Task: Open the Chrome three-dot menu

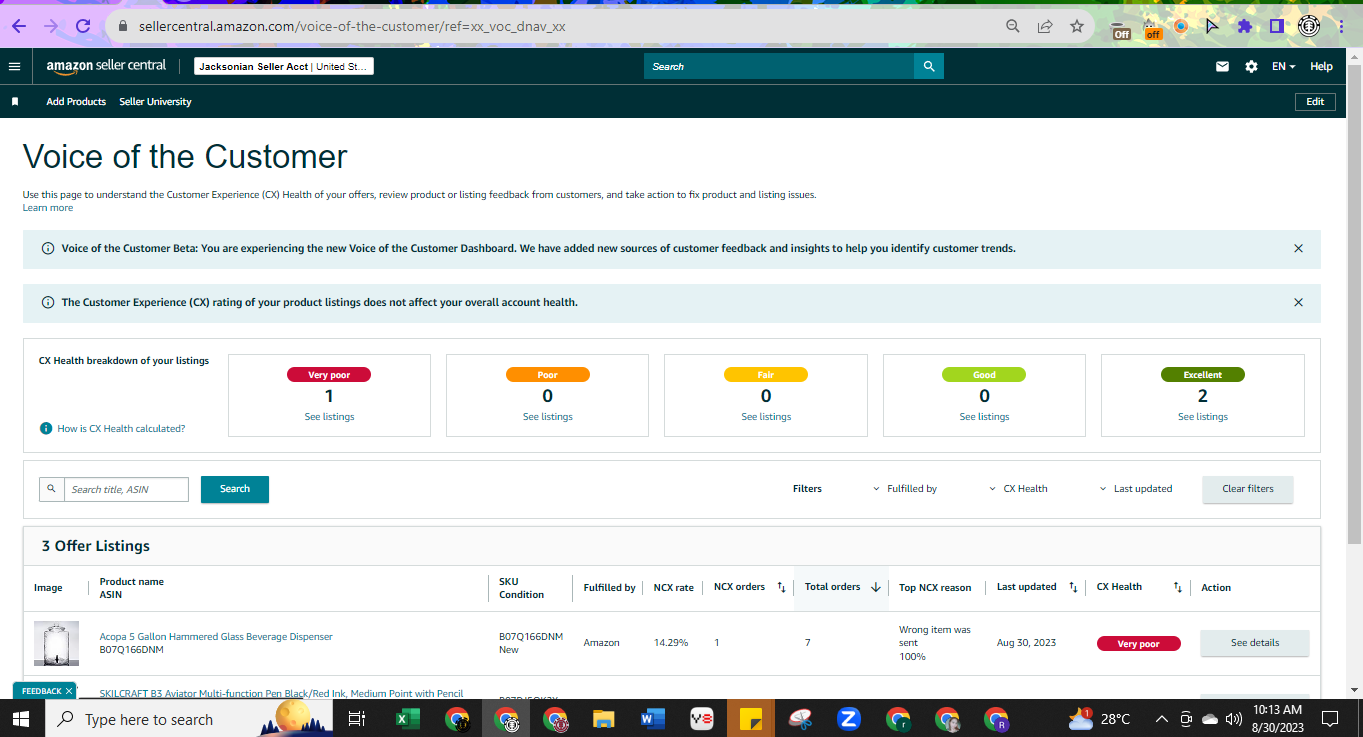Action: tap(1343, 27)
